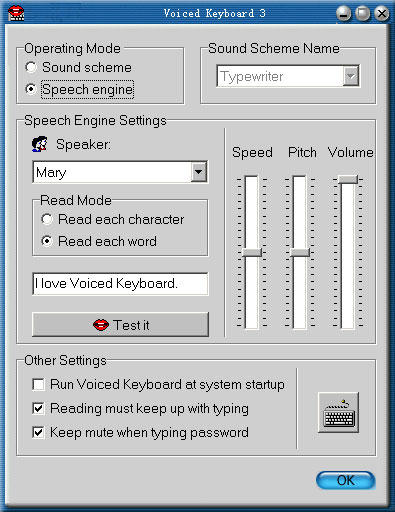The image size is (395, 512).
Task: Click the Speed slider handle
Action: click(x=252, y=252)
